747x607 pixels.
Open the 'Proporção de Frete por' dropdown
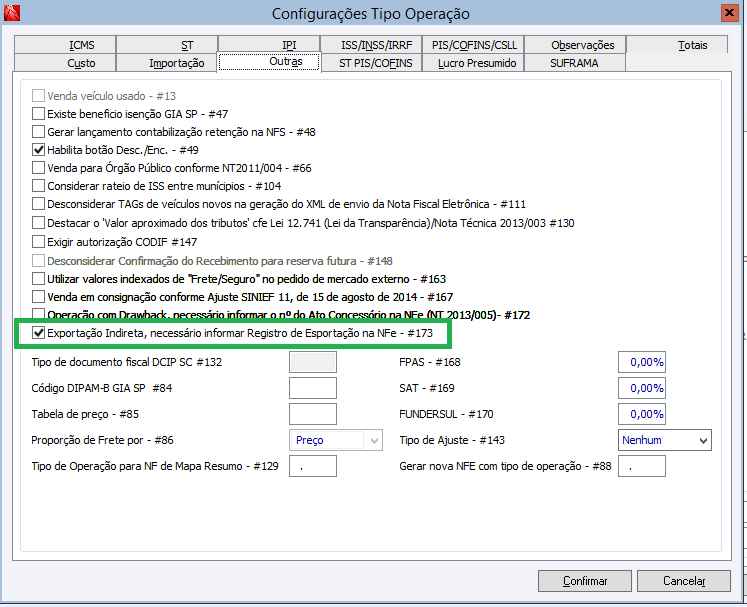[x=374, y=440]
